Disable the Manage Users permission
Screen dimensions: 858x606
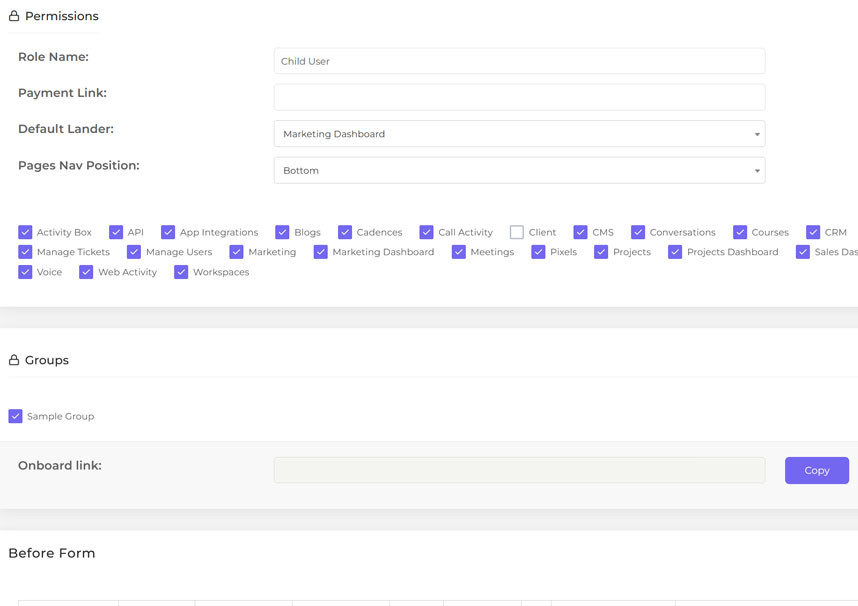[134, 251]
